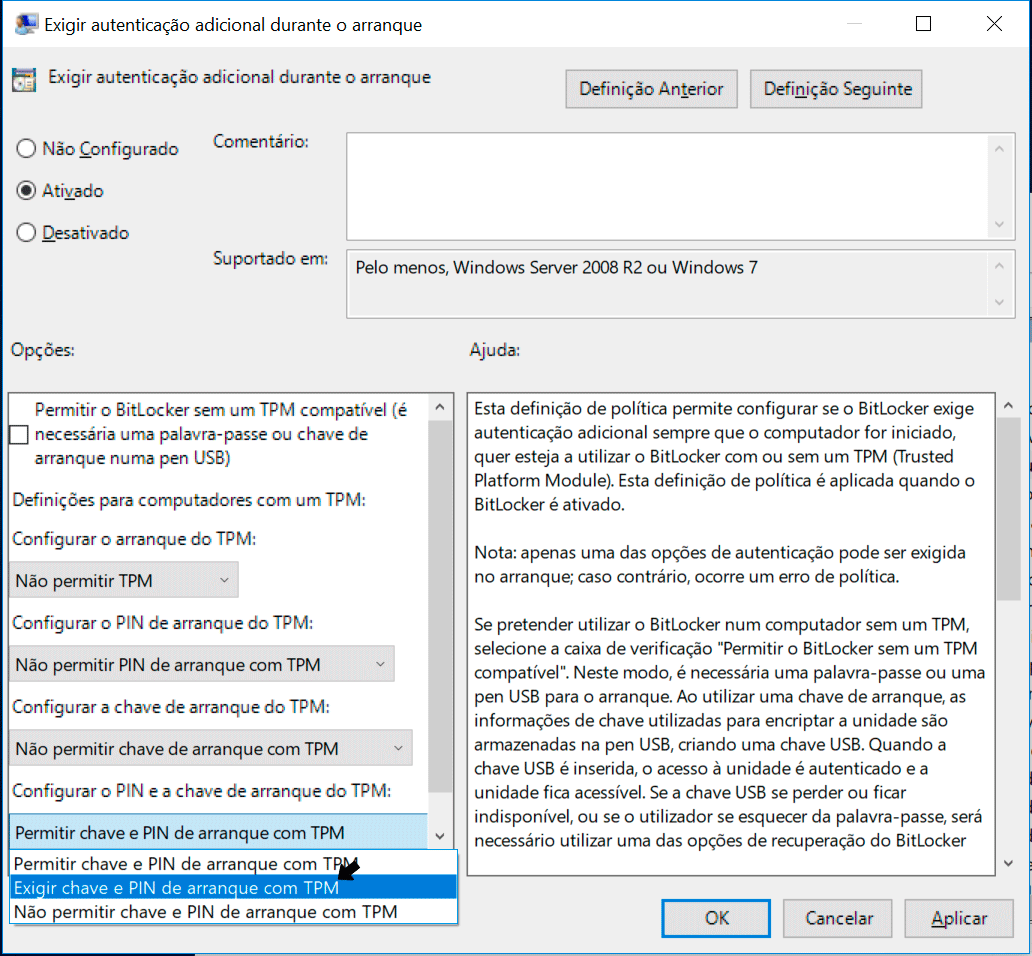Click the Comentário box scroll up arrow
The width and height of the screenshot is (1032, 956).
point(999,149)
